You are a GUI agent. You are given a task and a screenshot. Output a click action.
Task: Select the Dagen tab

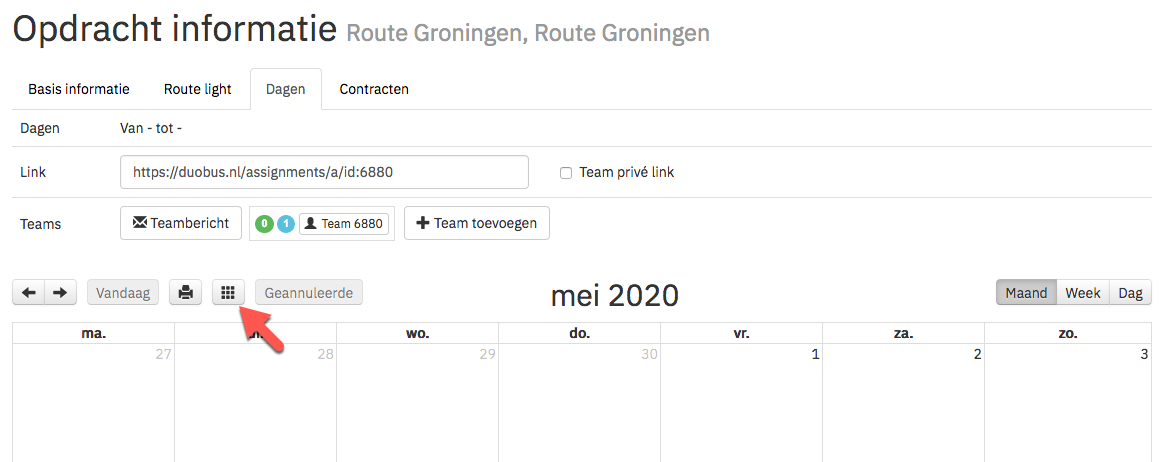[x=286, y=89]
